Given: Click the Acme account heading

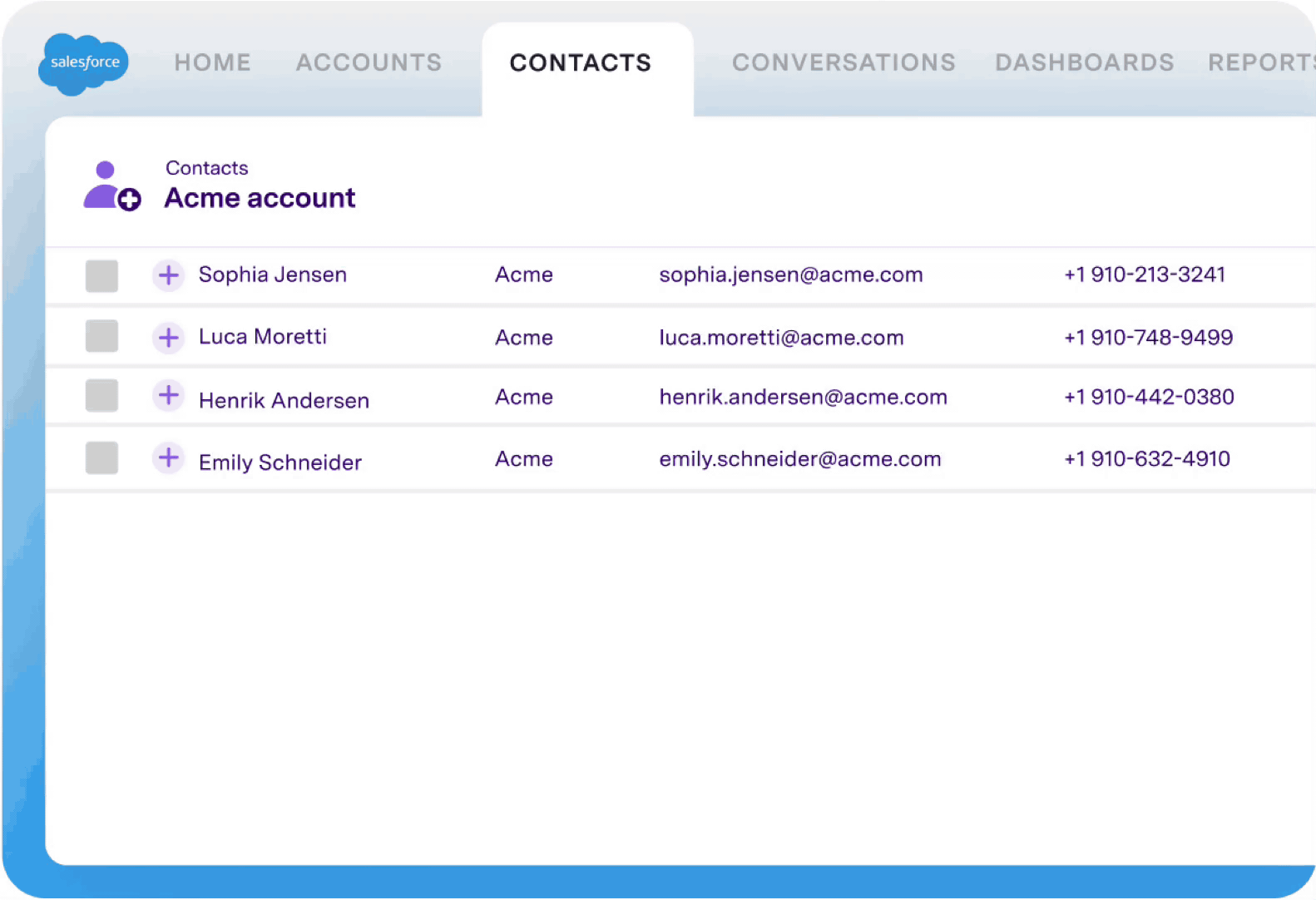Looking at the screenshot, I should 260,198.
